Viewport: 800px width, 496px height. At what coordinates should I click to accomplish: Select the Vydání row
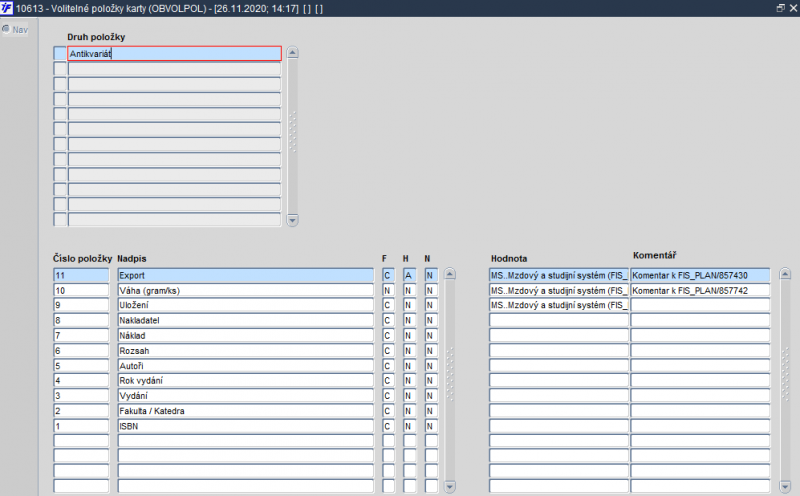[x=245, y=395]
